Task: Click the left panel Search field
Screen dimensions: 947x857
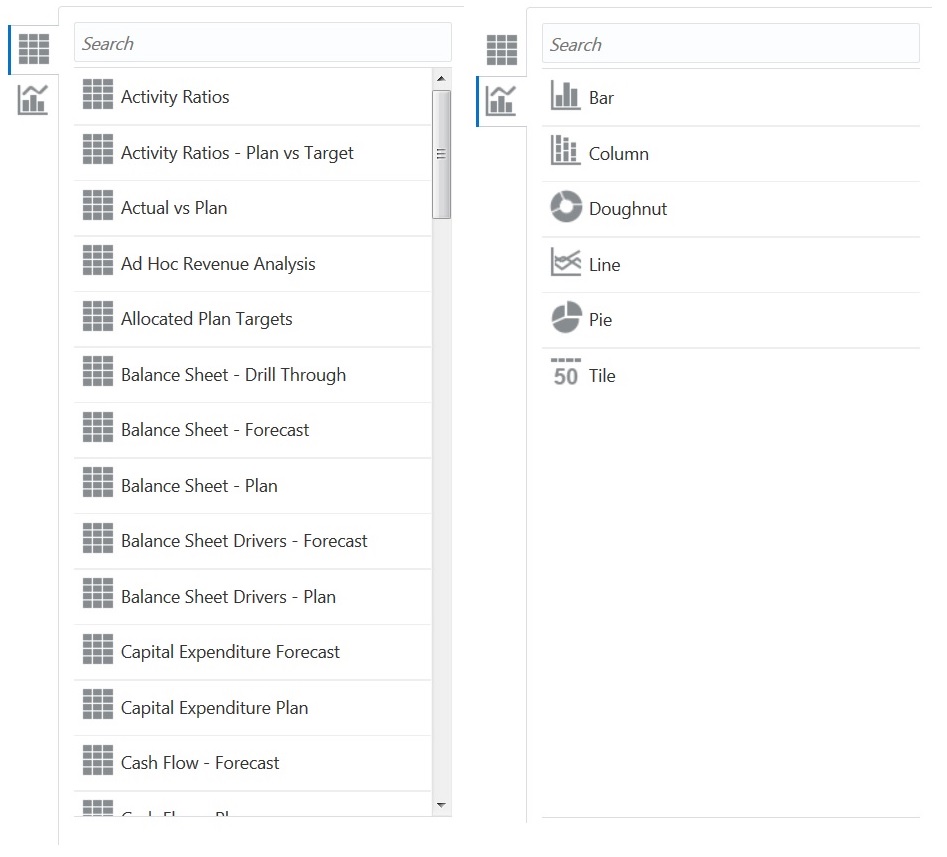Action: click(262, 43)
